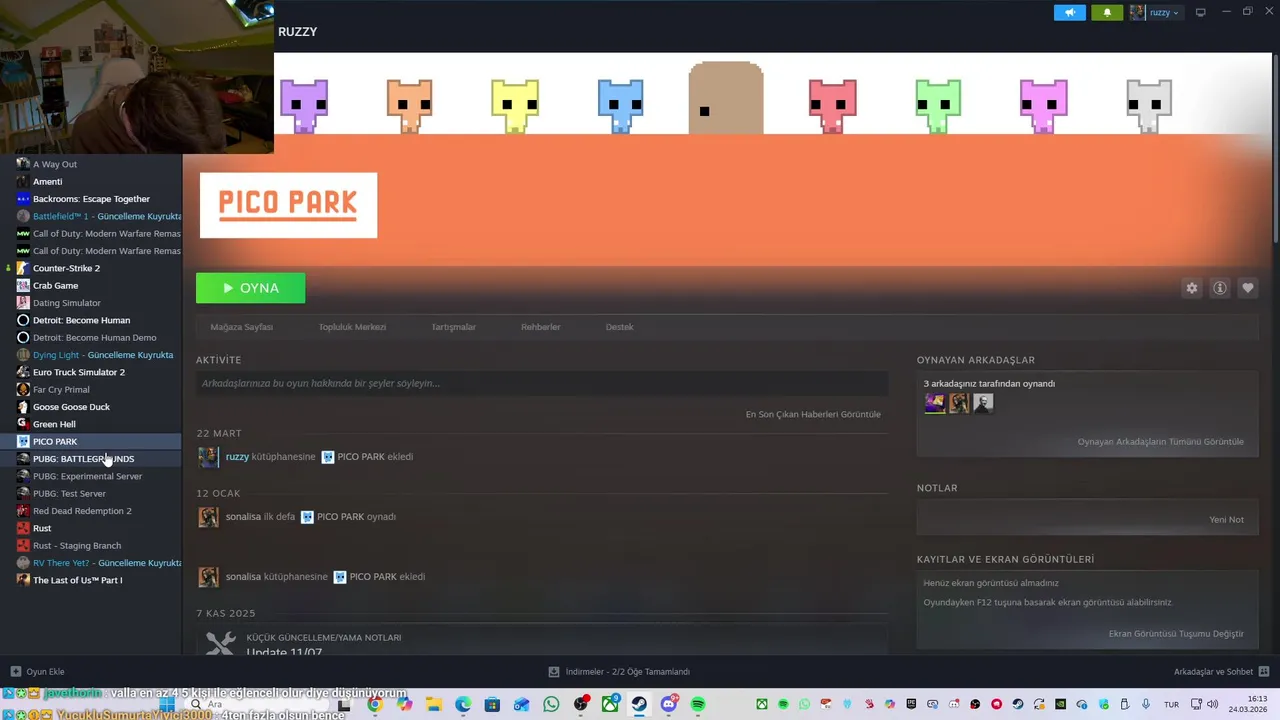Viewport: 1280px width, 720px height.
Task: Add PICO PARK to favorites heart
Action: [x=1248, y=288]
